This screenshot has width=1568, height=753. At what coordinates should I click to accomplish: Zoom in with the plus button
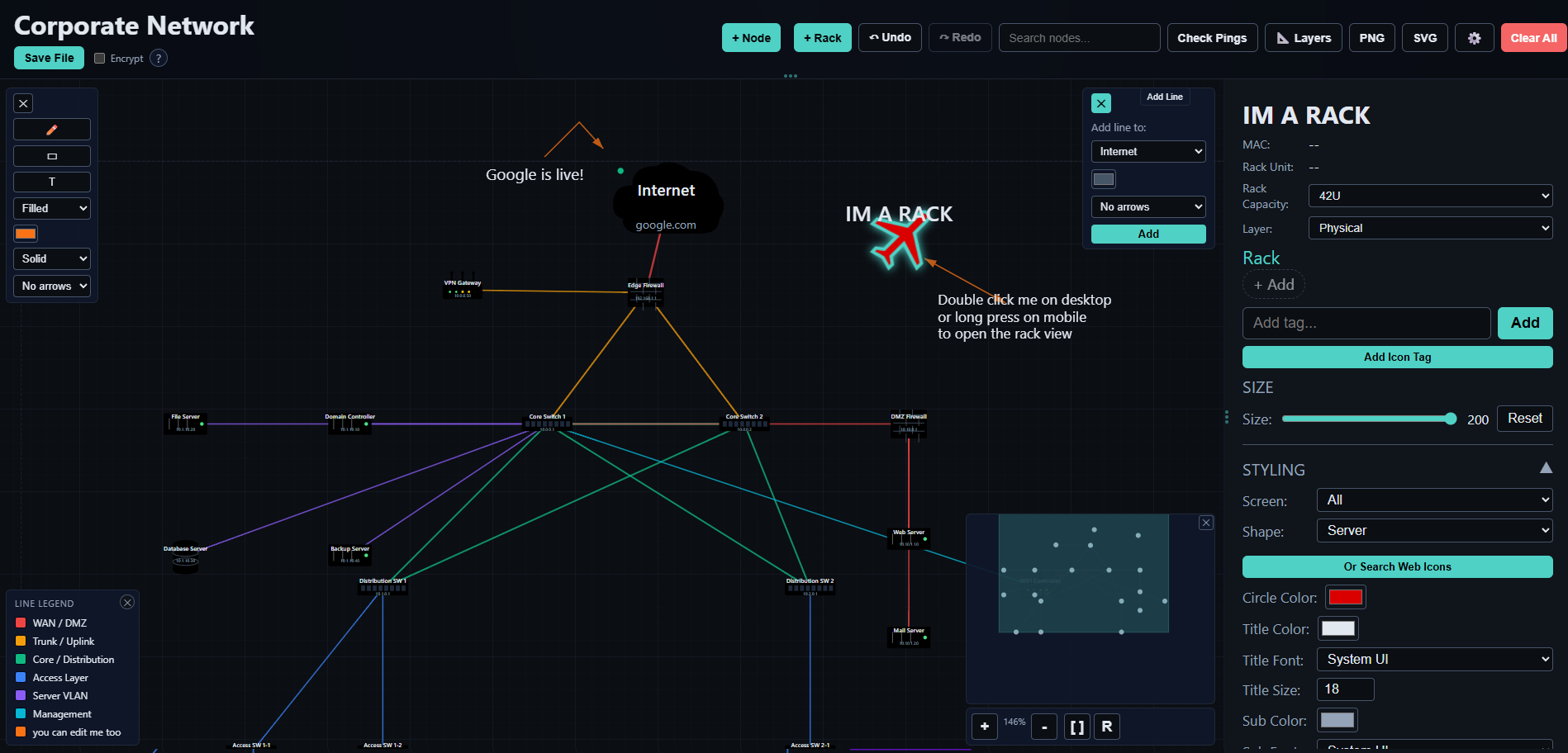coord(985,727)
